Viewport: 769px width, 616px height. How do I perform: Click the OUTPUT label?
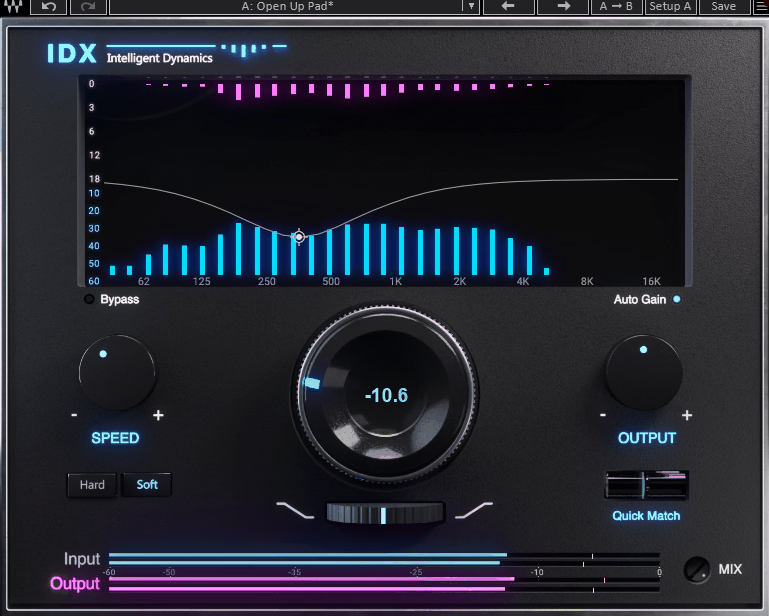tap(647, 438)
